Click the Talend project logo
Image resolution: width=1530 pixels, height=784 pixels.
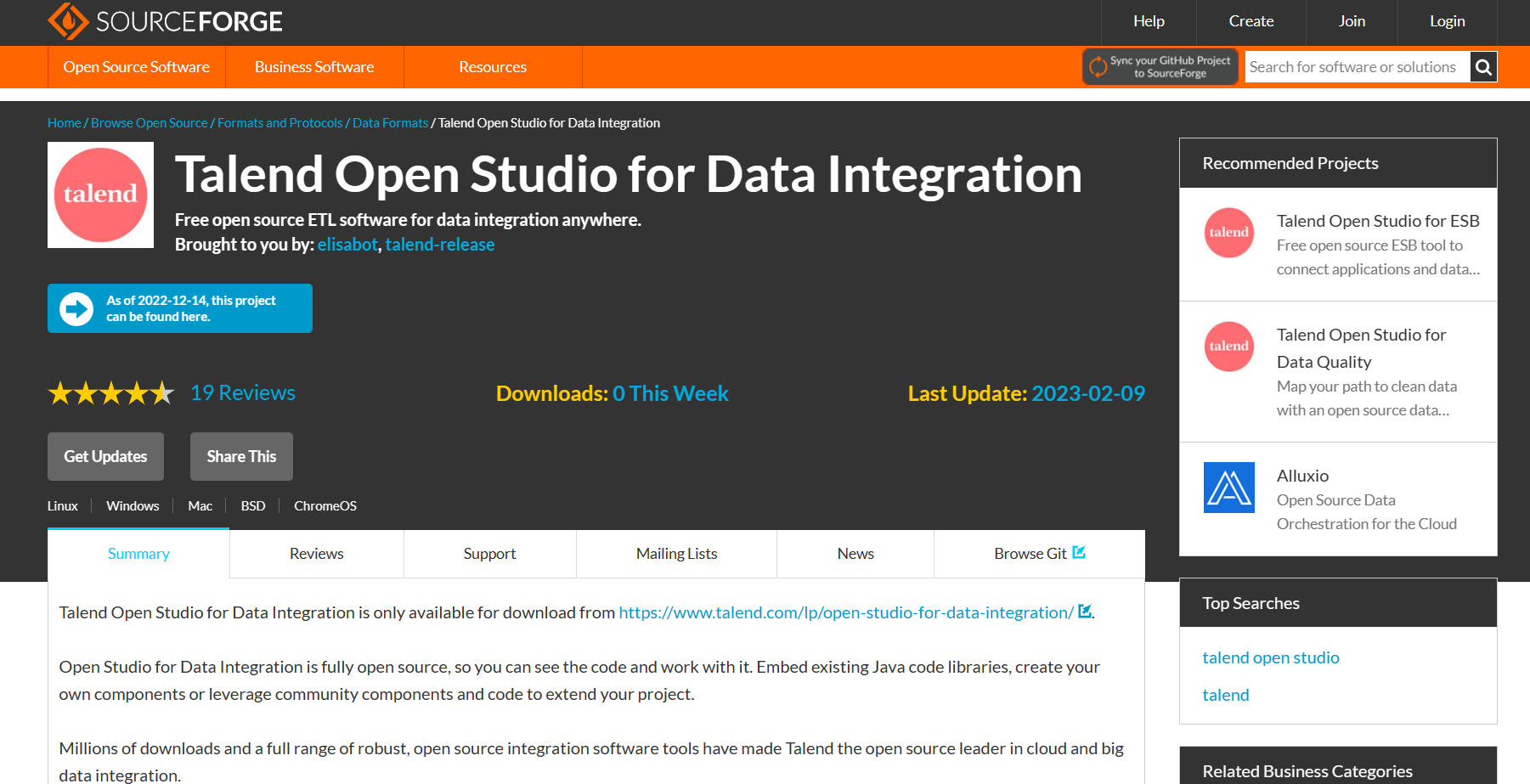click(x=100, y=195)
